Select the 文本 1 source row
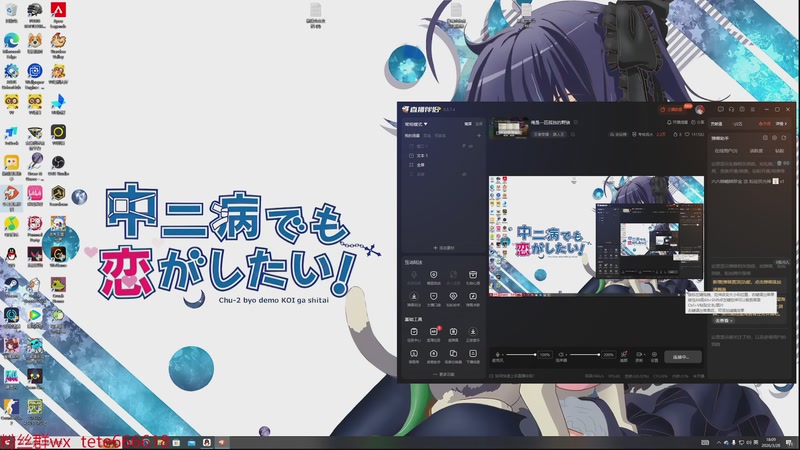 tap(442, 156)
